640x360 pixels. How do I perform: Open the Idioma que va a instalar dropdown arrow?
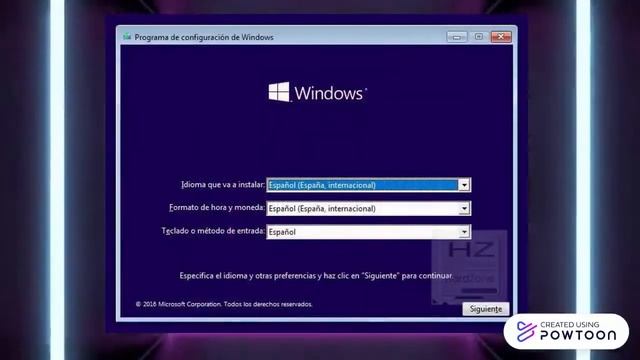click(x=464, y=185)
